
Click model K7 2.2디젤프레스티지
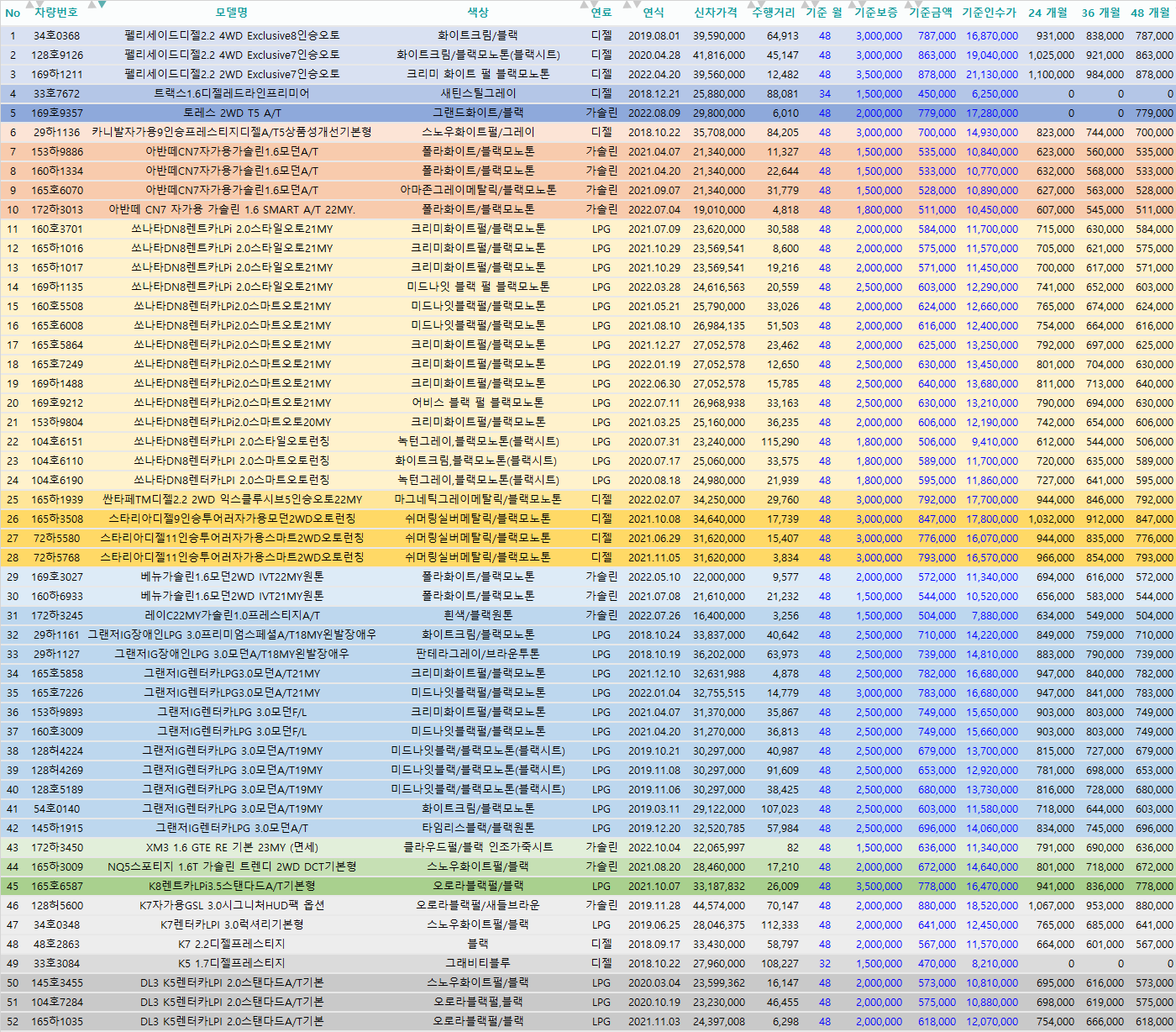[x=232, y=945]
